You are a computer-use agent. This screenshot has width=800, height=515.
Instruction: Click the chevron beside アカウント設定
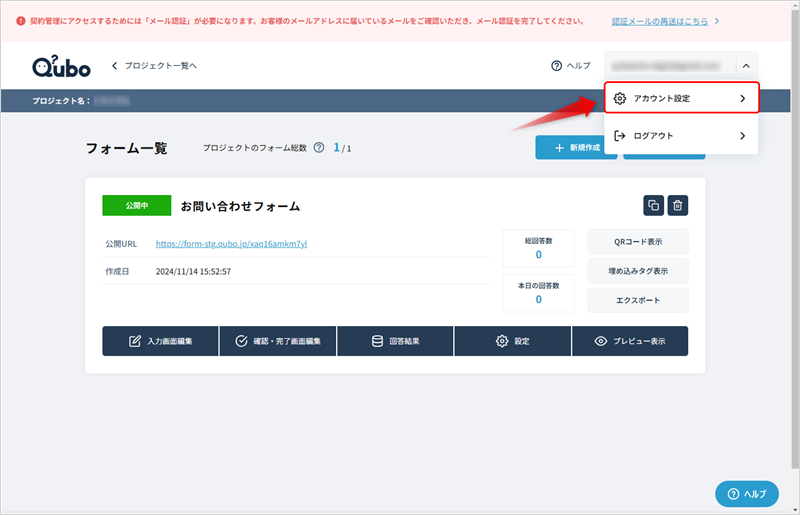click(742, 98)
